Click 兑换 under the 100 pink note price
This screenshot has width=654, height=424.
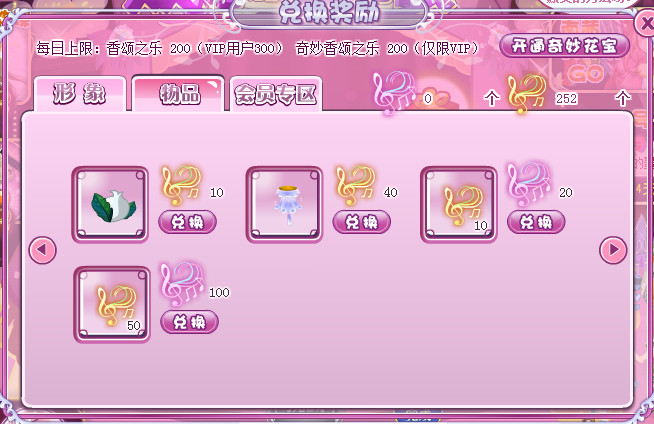(189, 322)
